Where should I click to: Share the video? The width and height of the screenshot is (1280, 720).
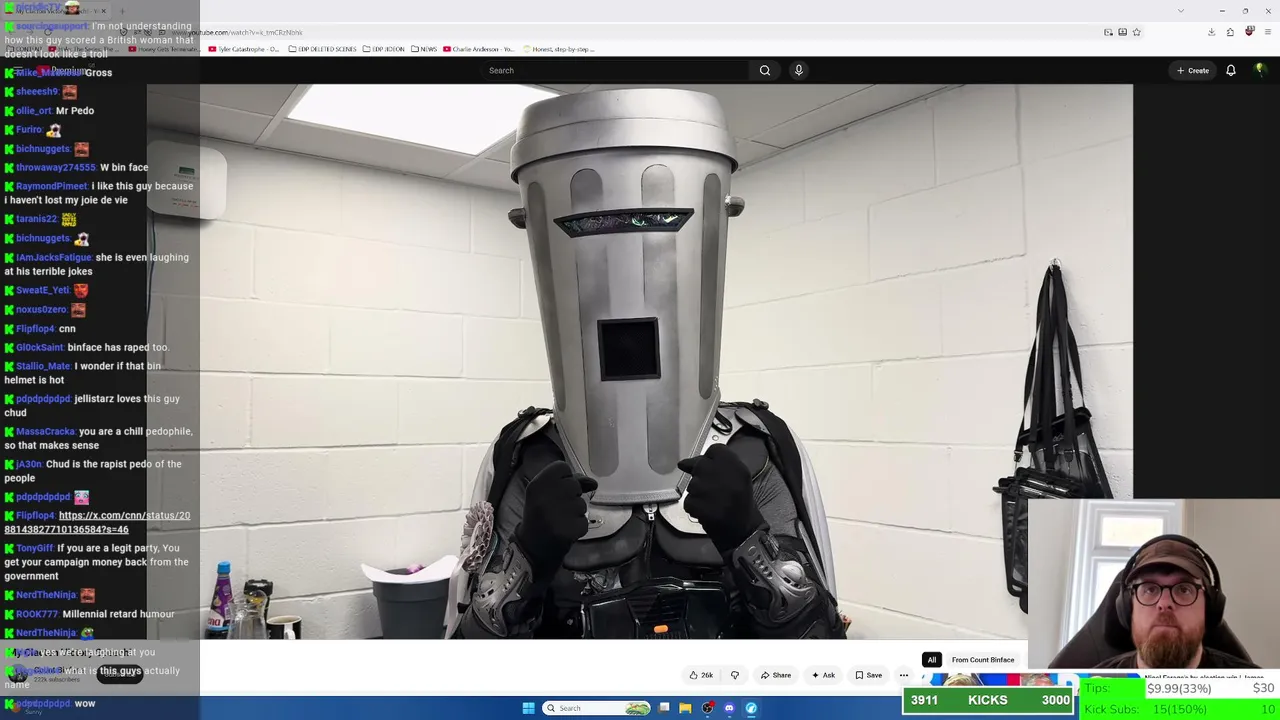pos(776,675)
